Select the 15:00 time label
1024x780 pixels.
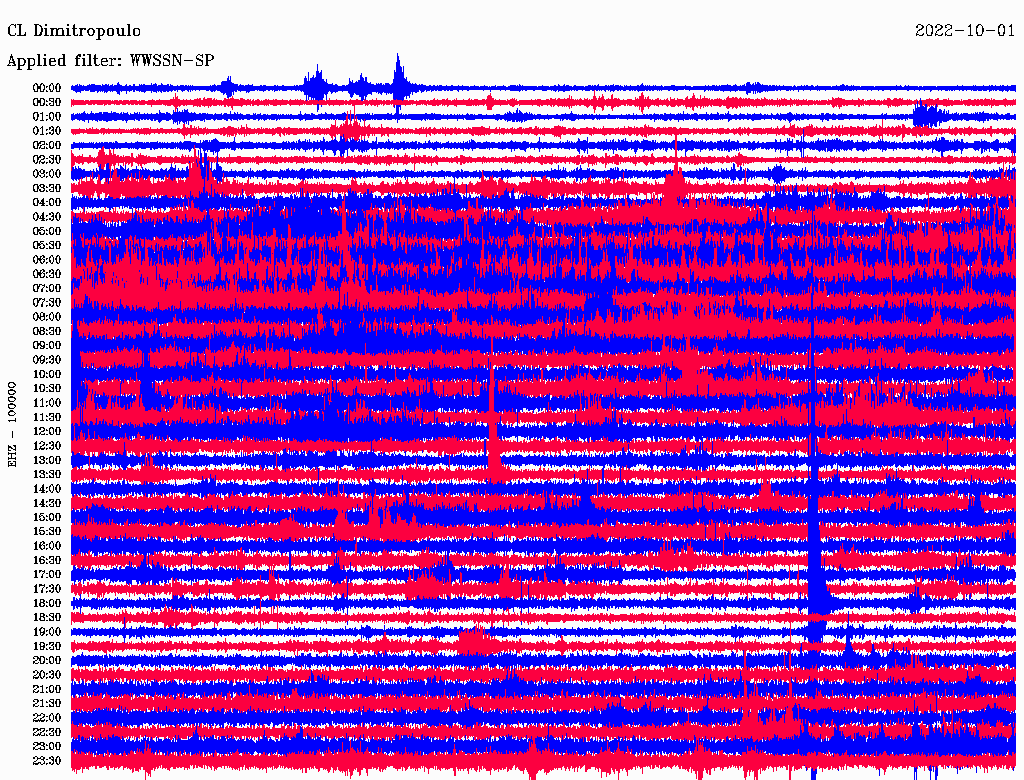coord(47,517)
